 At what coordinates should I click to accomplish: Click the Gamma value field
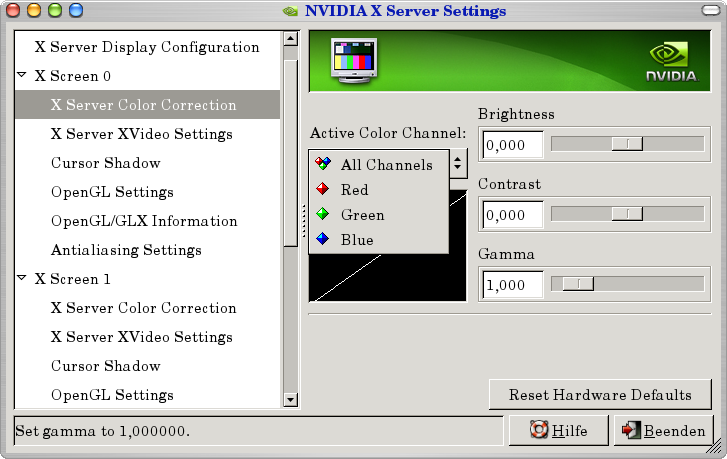pos(513,285)
